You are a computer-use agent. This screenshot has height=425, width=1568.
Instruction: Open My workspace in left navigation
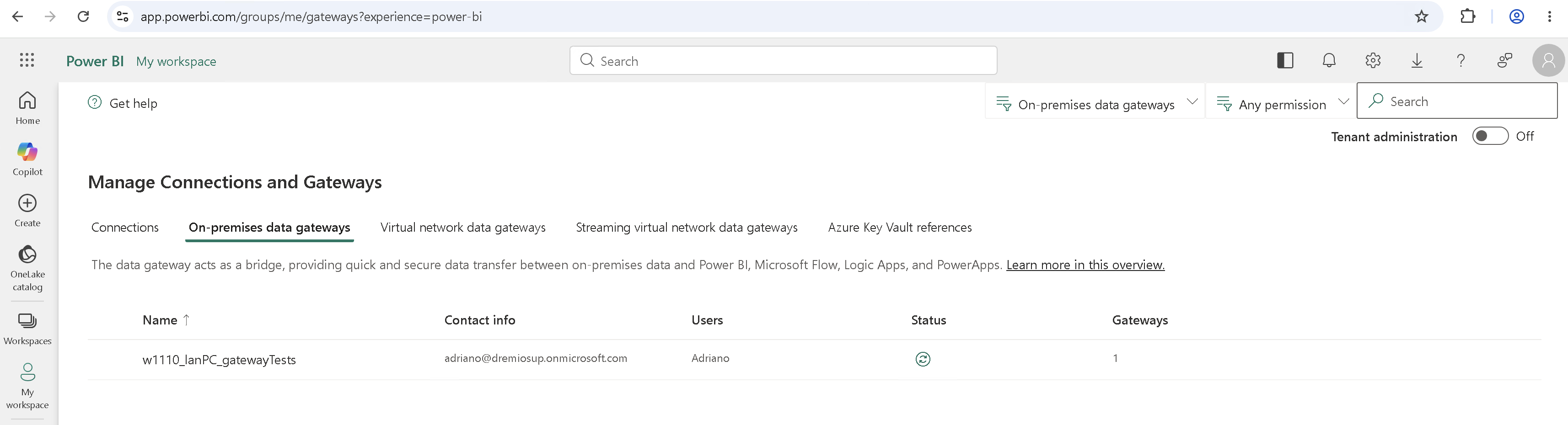coord(27,386)
